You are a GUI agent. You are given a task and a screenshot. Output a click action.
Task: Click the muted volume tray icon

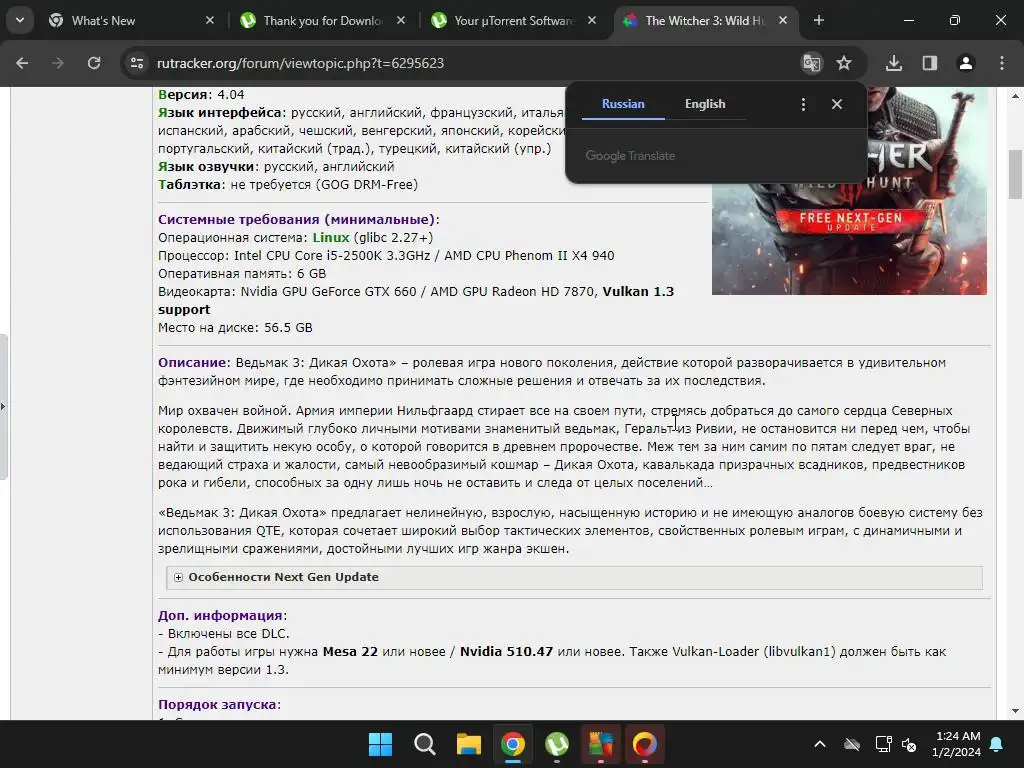[909, 744]
